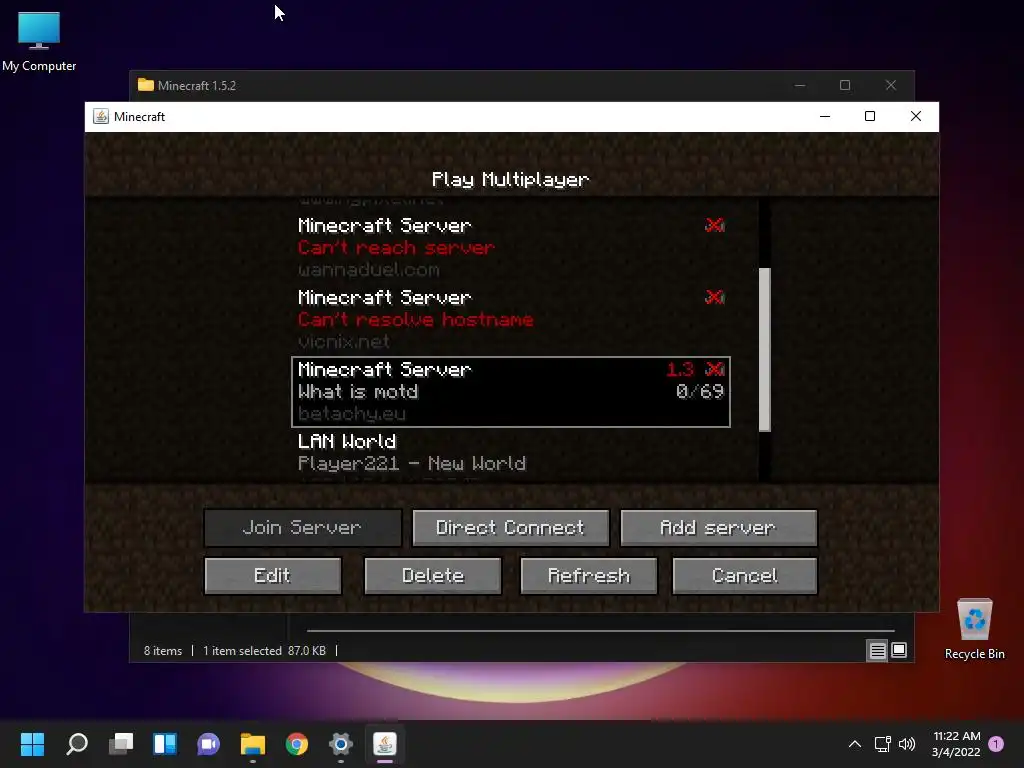
Task: Click "8 items" in Explorer status bar
Action: click(x=163, y=650)
